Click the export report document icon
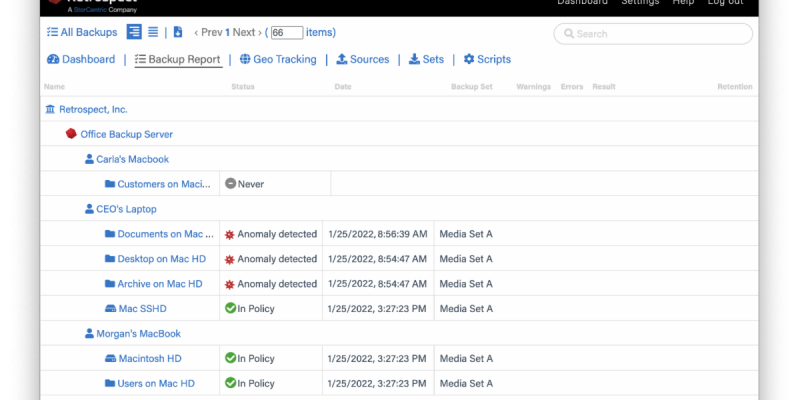The width and height of the screenshot is (800, 400). click(x=178, y=32)
